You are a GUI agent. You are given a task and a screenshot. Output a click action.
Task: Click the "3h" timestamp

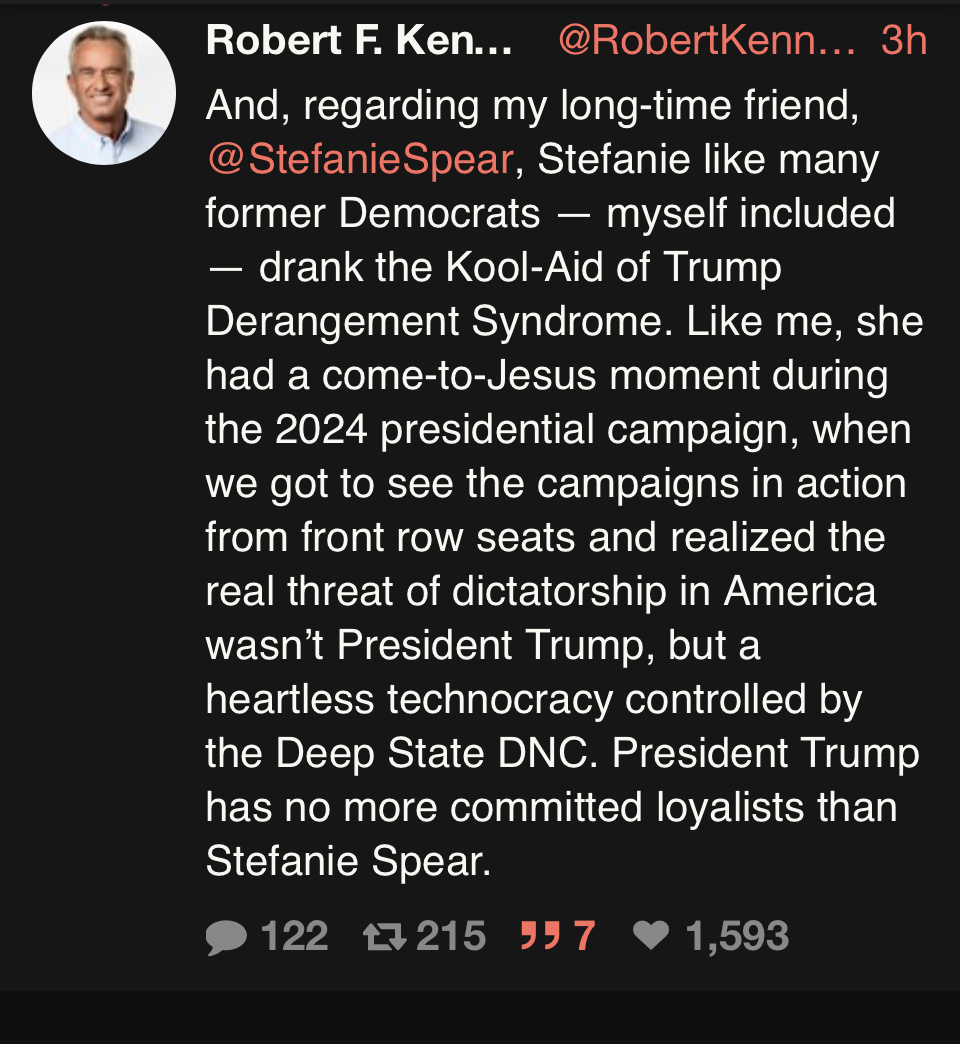pos(903,42)
